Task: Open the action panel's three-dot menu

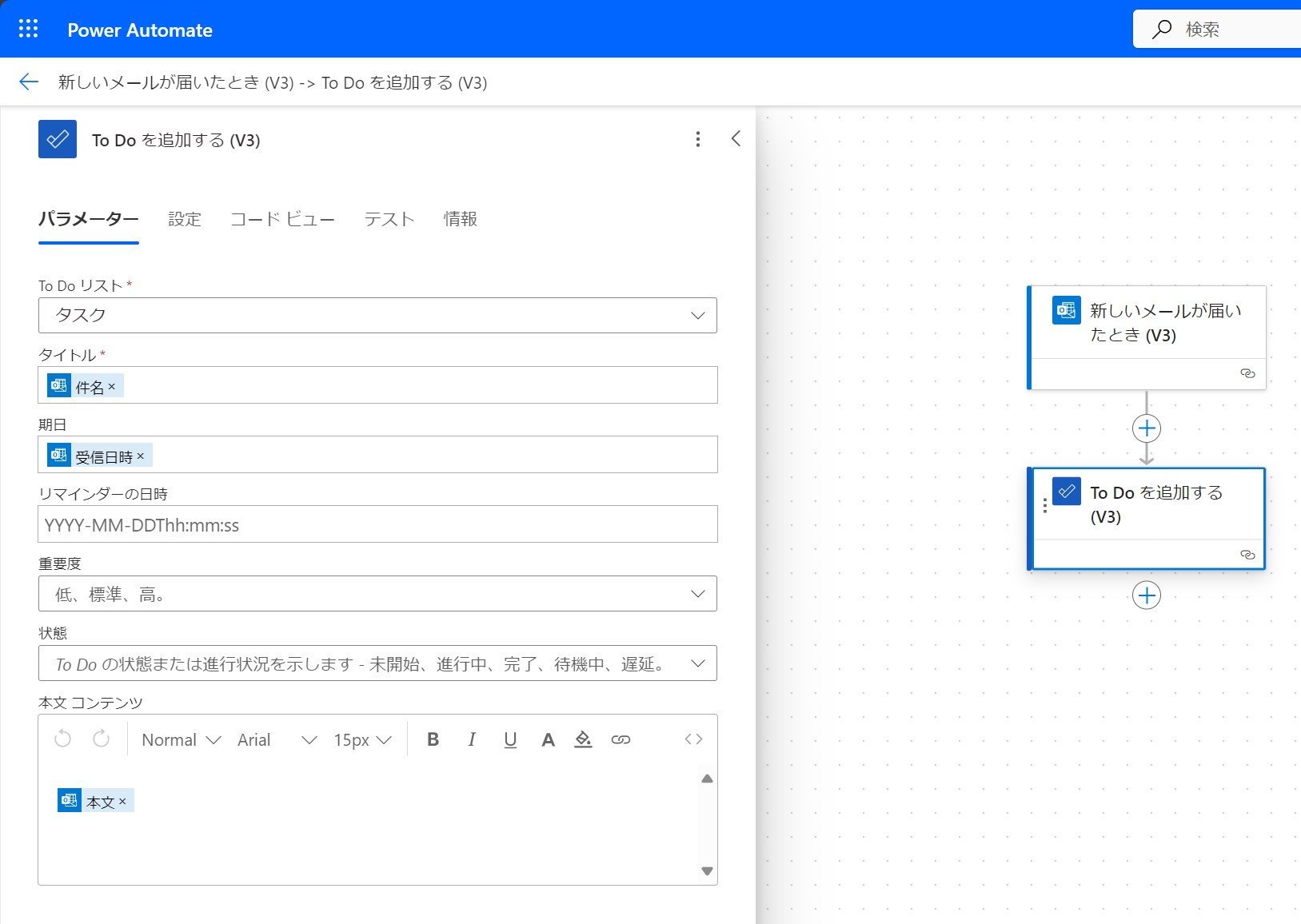Action: click(x=698, y=140)
